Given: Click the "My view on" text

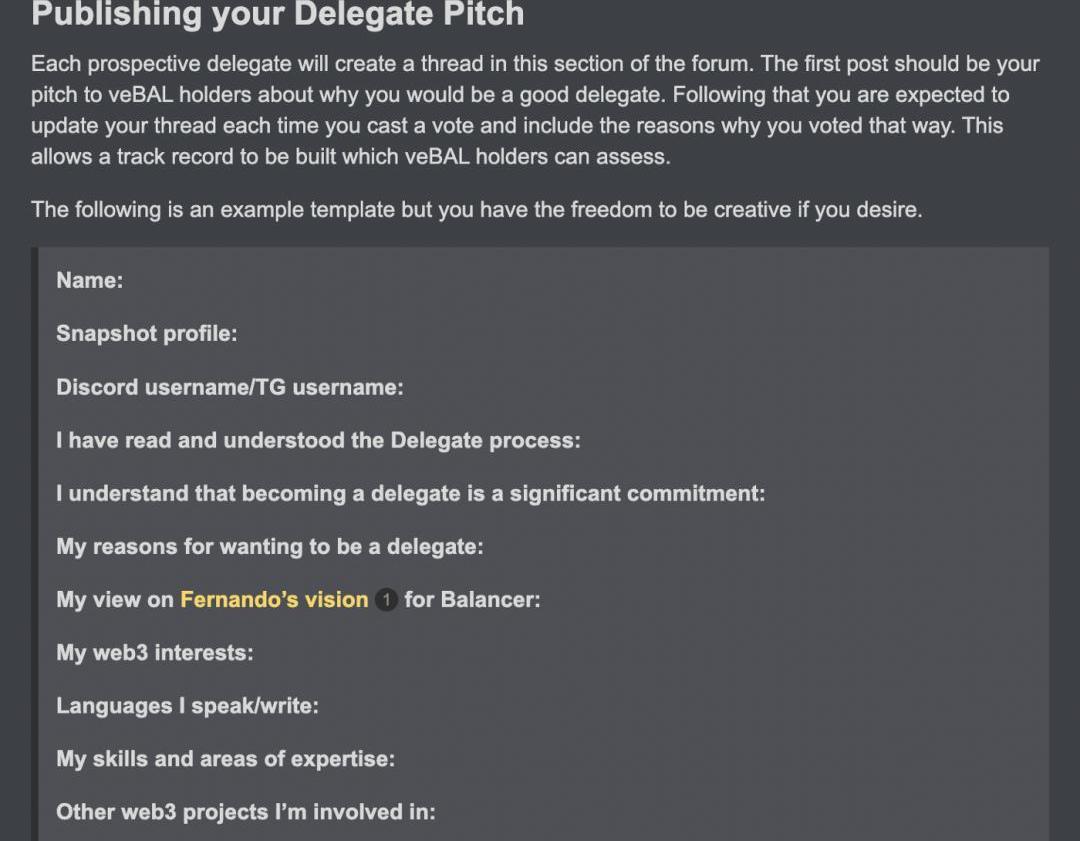Looking at the screenshot, I should point(115,600).
